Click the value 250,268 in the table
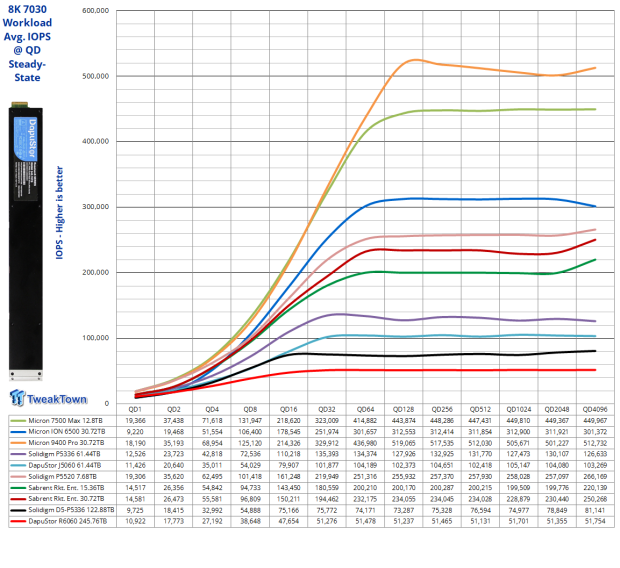 595,499
